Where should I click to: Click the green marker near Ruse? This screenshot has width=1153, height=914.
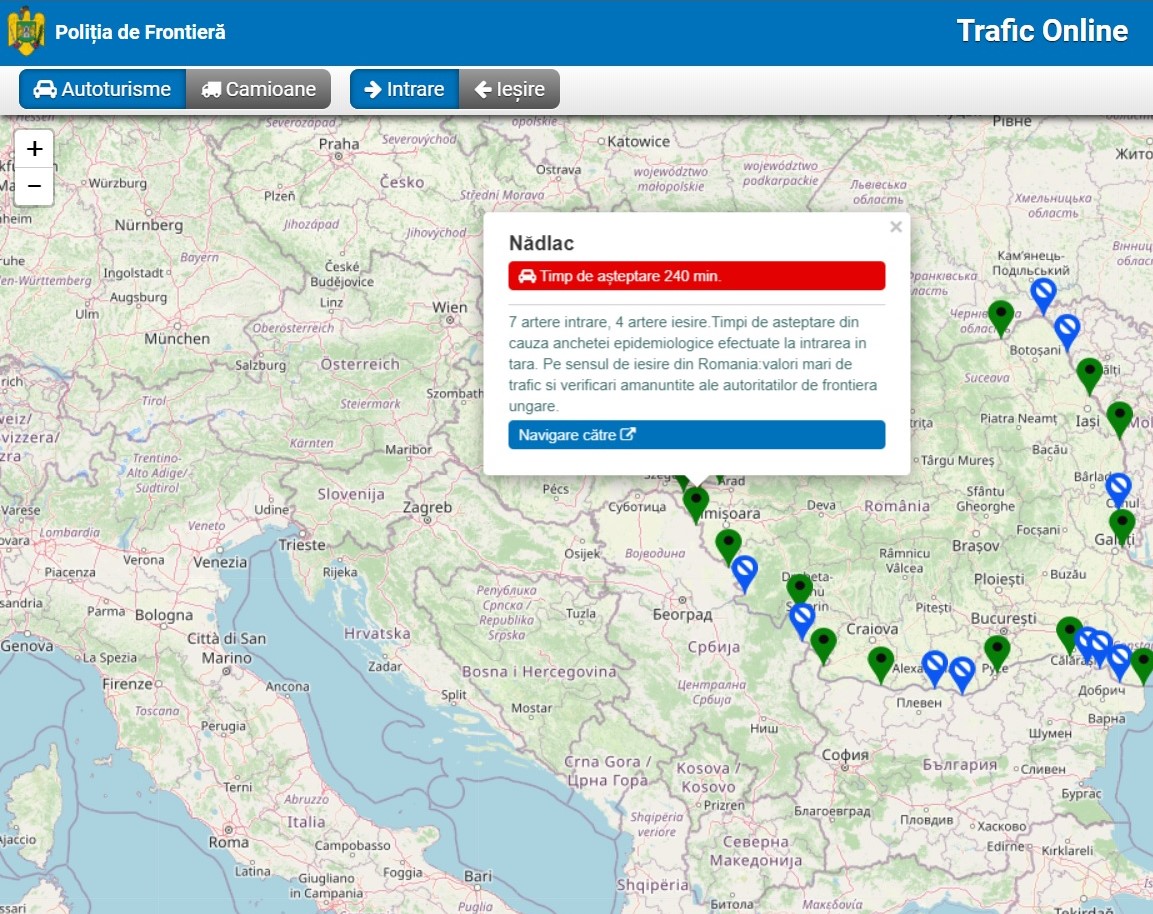pyautogui.click(x=997, y=650)
